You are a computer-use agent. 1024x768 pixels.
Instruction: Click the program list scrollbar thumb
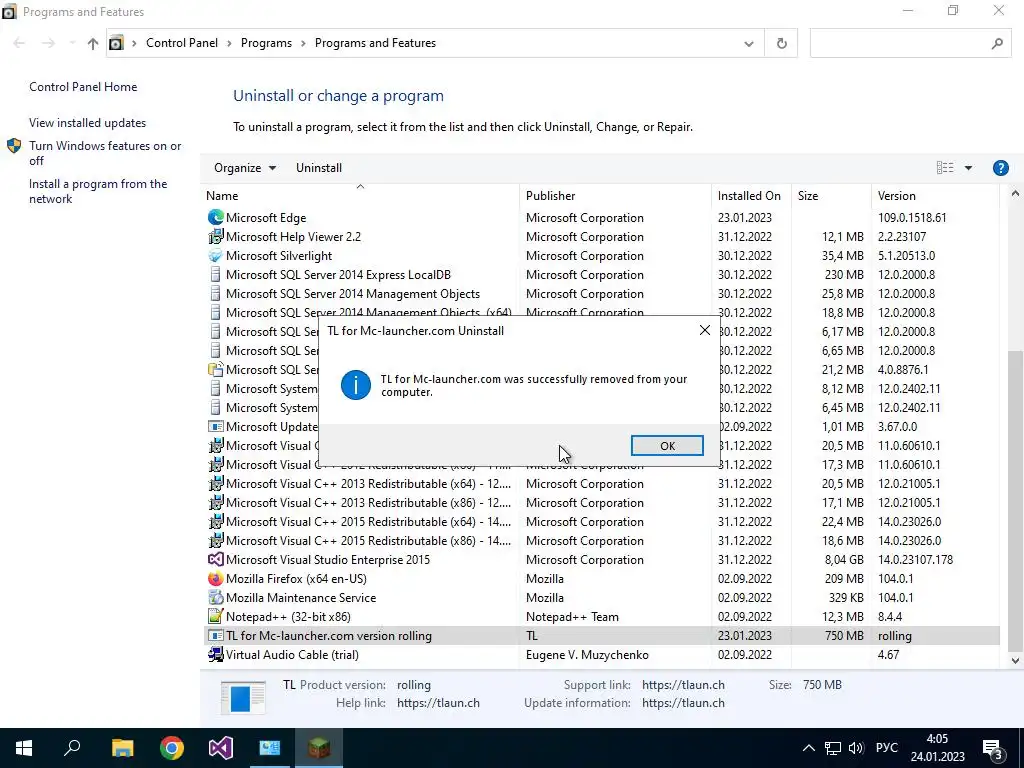(1015, 502)
